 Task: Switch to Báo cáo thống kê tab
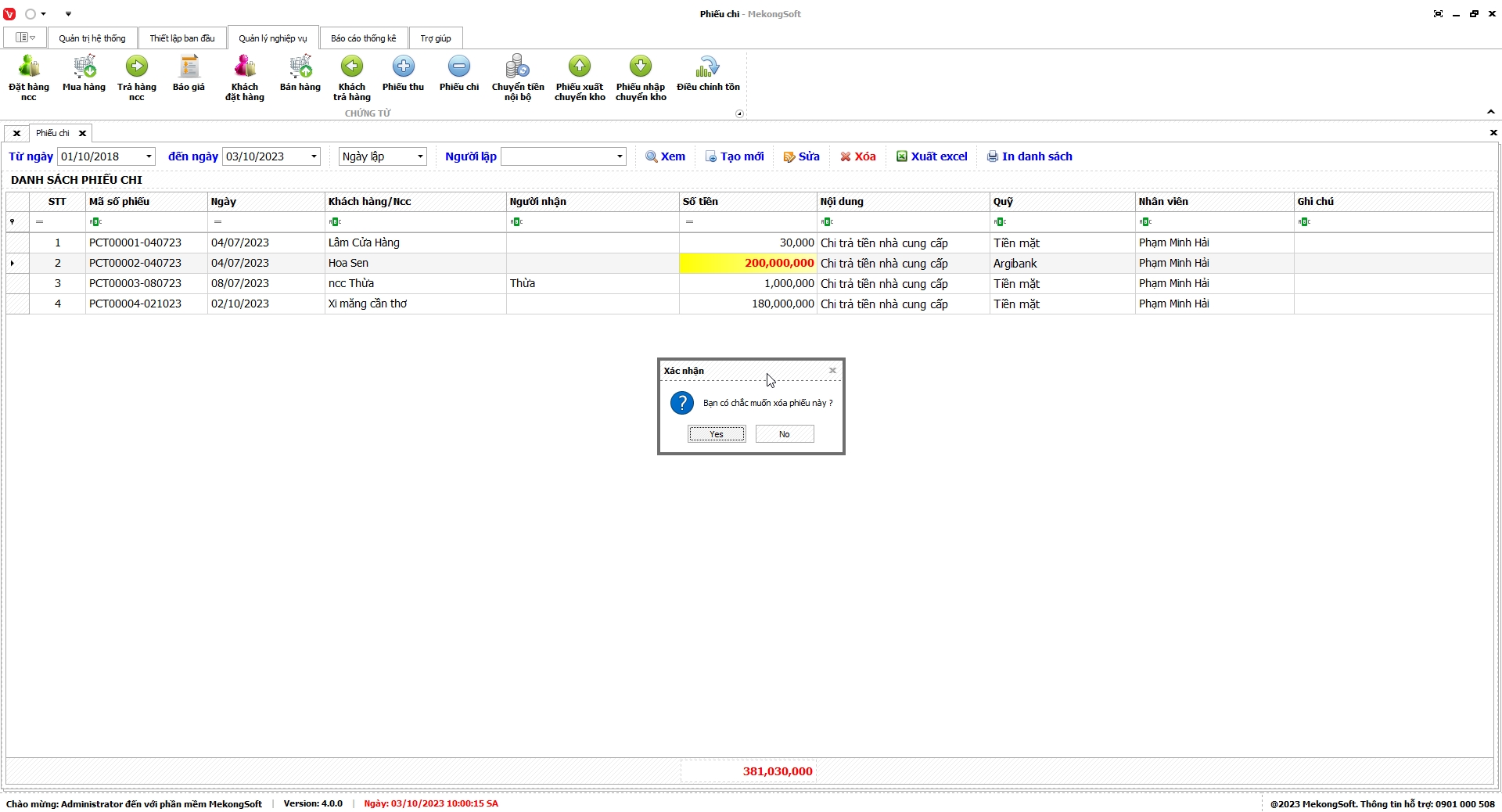click(364, 38)
